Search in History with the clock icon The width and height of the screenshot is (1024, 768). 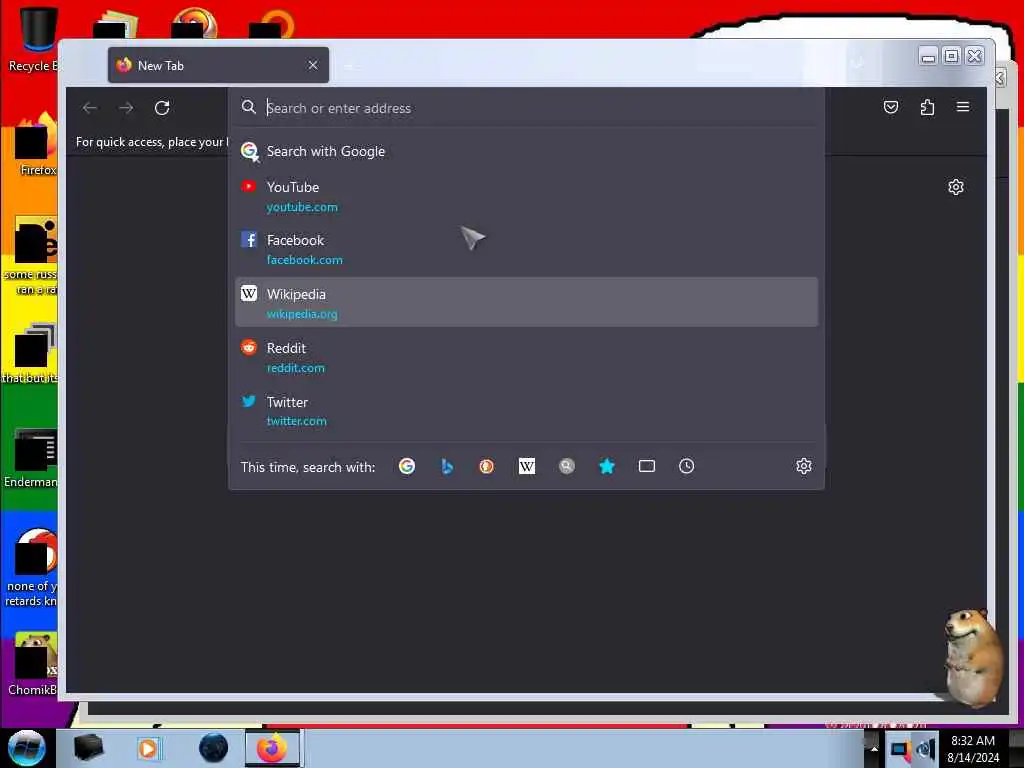pyautogui.click(x=686, y=466)
